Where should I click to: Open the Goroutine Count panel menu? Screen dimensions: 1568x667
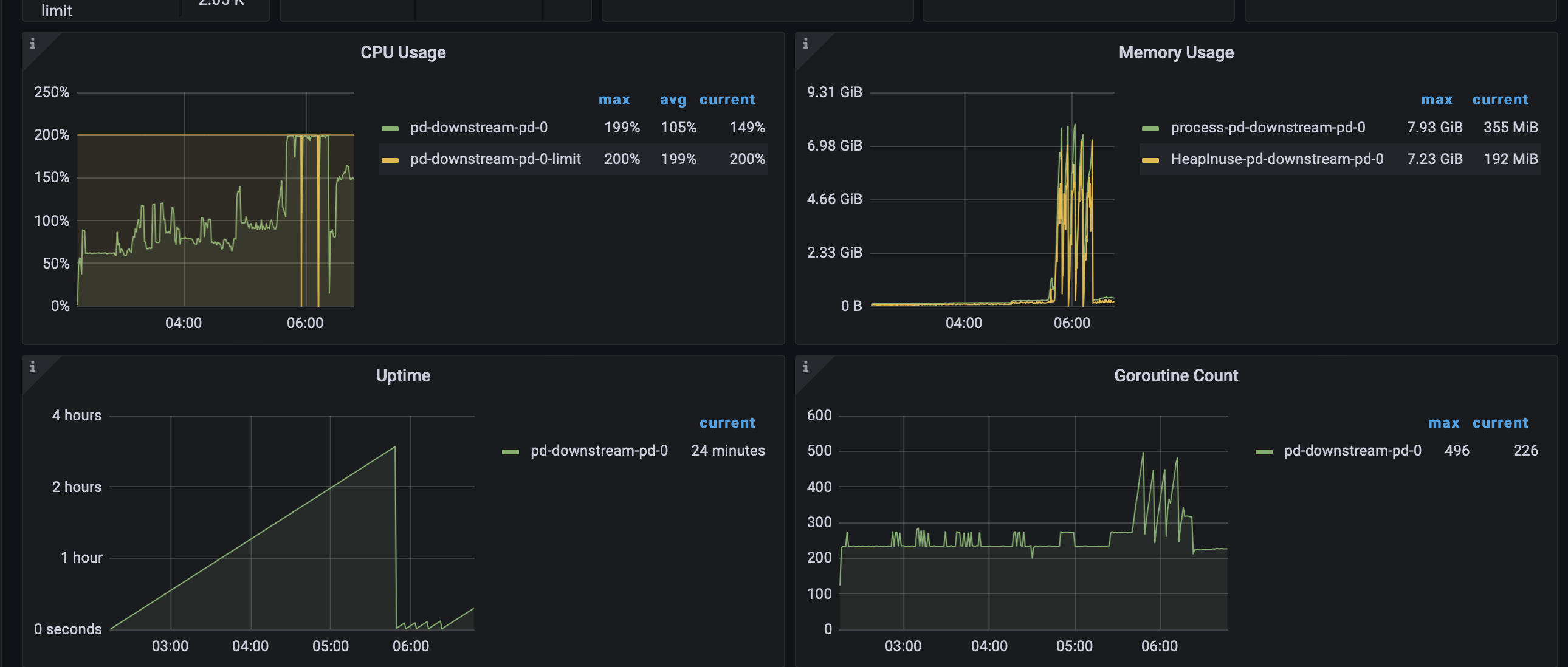pos(1177,375)
